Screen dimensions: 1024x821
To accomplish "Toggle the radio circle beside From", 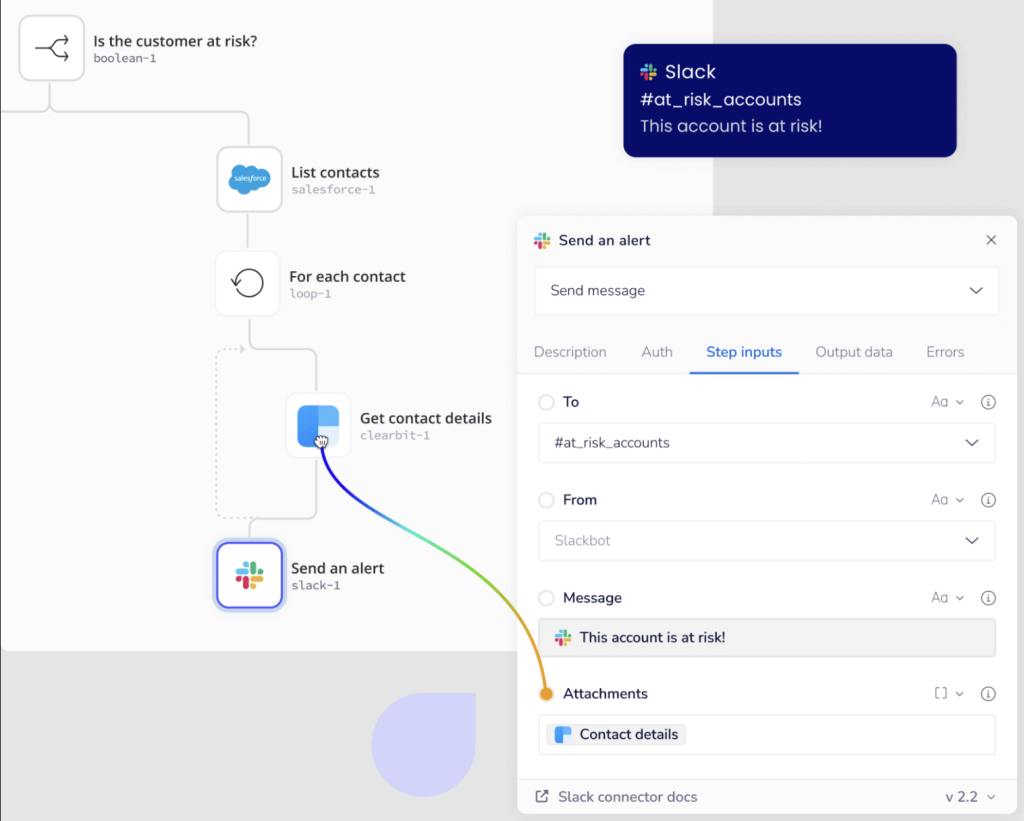I will (x=547, y=500).
